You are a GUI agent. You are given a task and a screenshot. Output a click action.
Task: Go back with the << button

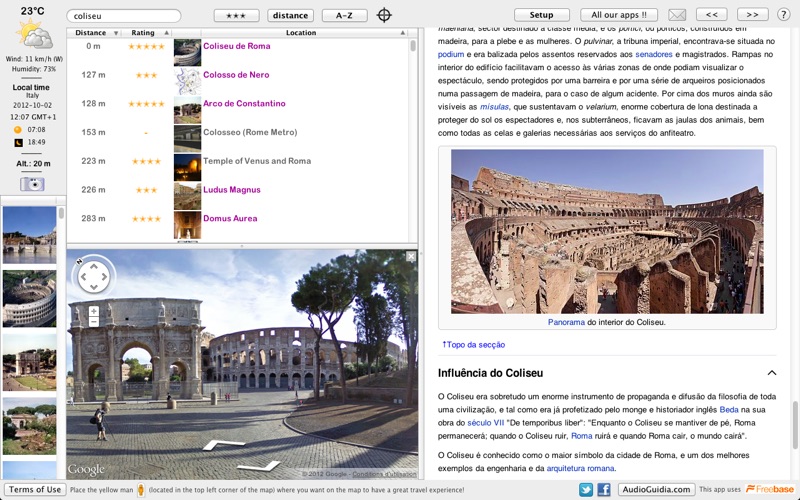point(712,15)
